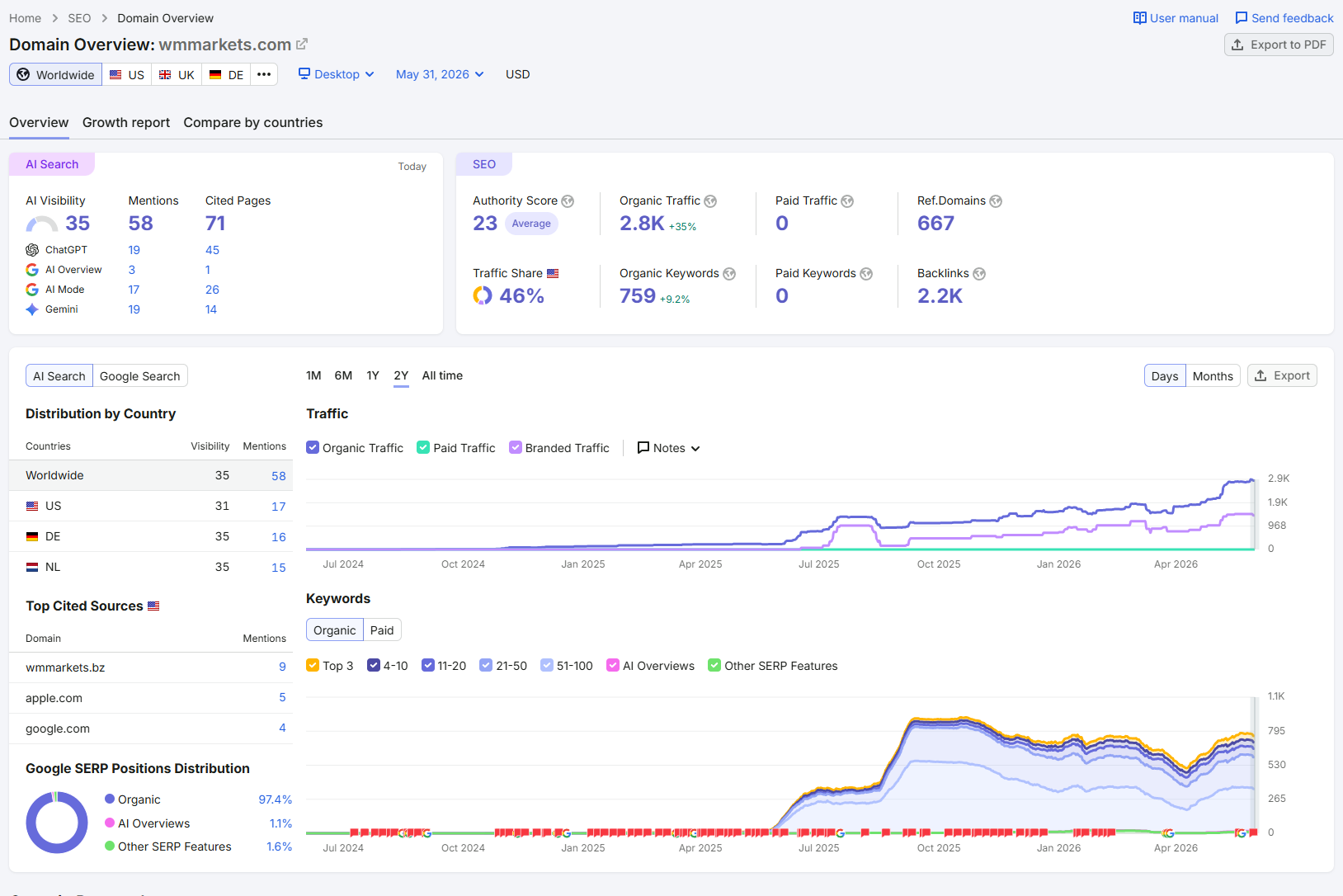Click the Authority Score info icon
Viewport: 1343px width, 896px height.
point(568,201)
